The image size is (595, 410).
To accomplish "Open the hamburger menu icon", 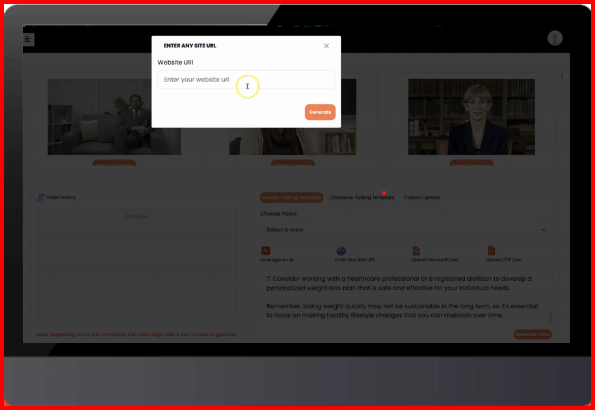I will (28, 39).
